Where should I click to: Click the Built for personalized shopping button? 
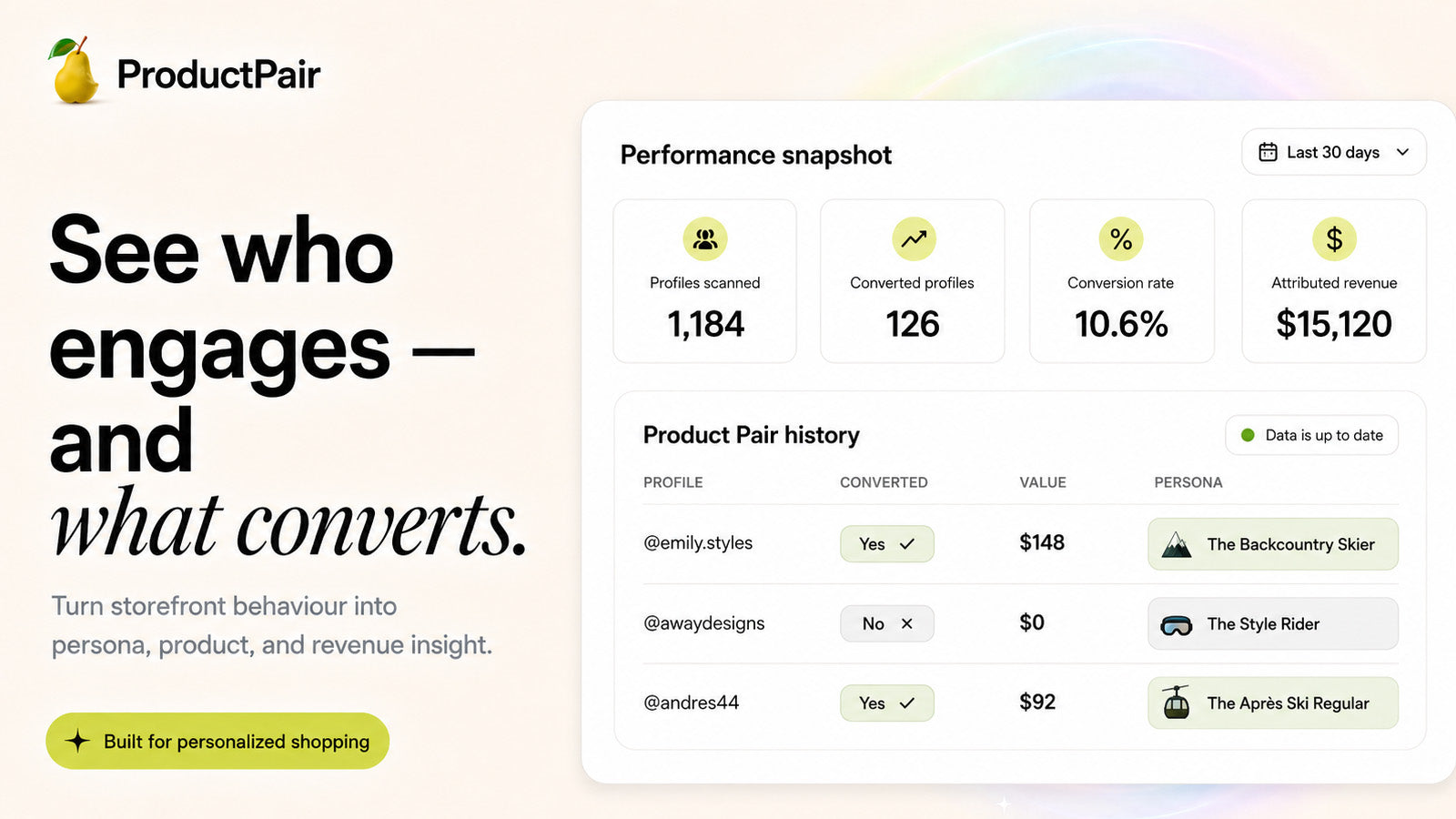pyautogui.click(x=217, y=741)
